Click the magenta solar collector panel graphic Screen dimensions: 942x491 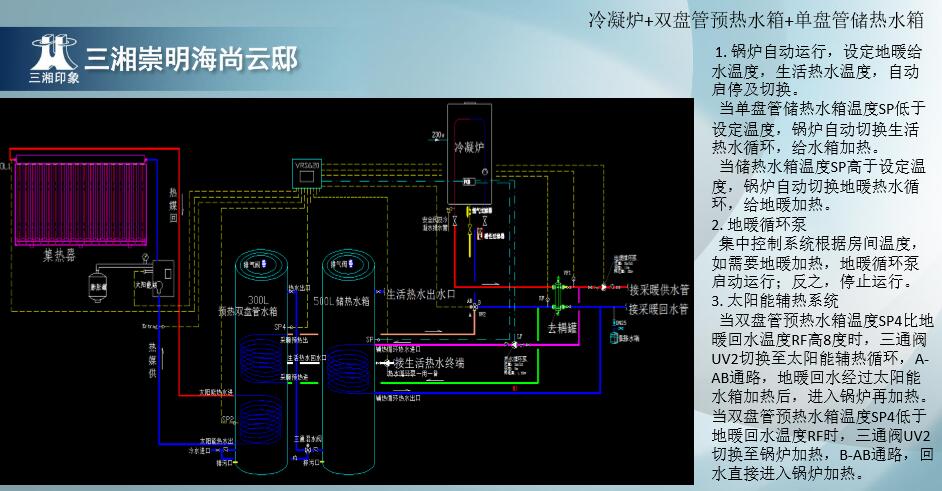tap(80, 201)
